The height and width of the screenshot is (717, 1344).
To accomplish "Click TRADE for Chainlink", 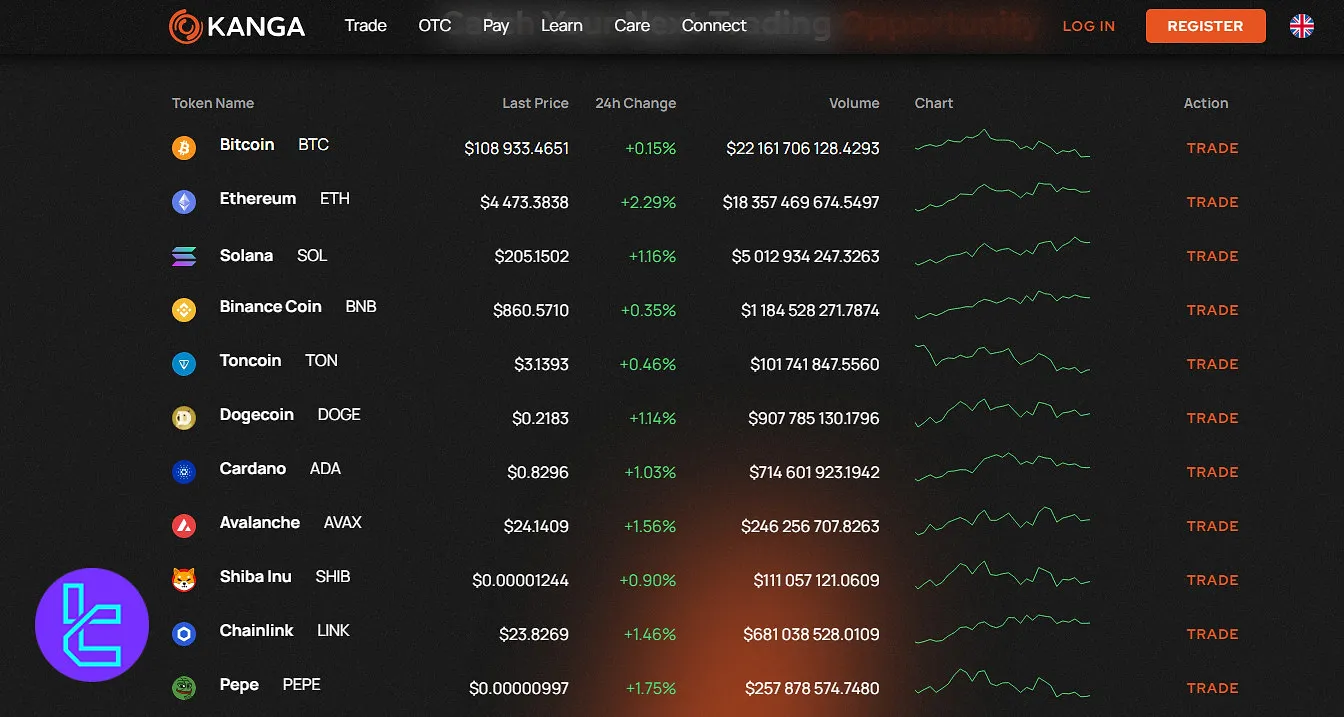I will [x=1212, y=634].
